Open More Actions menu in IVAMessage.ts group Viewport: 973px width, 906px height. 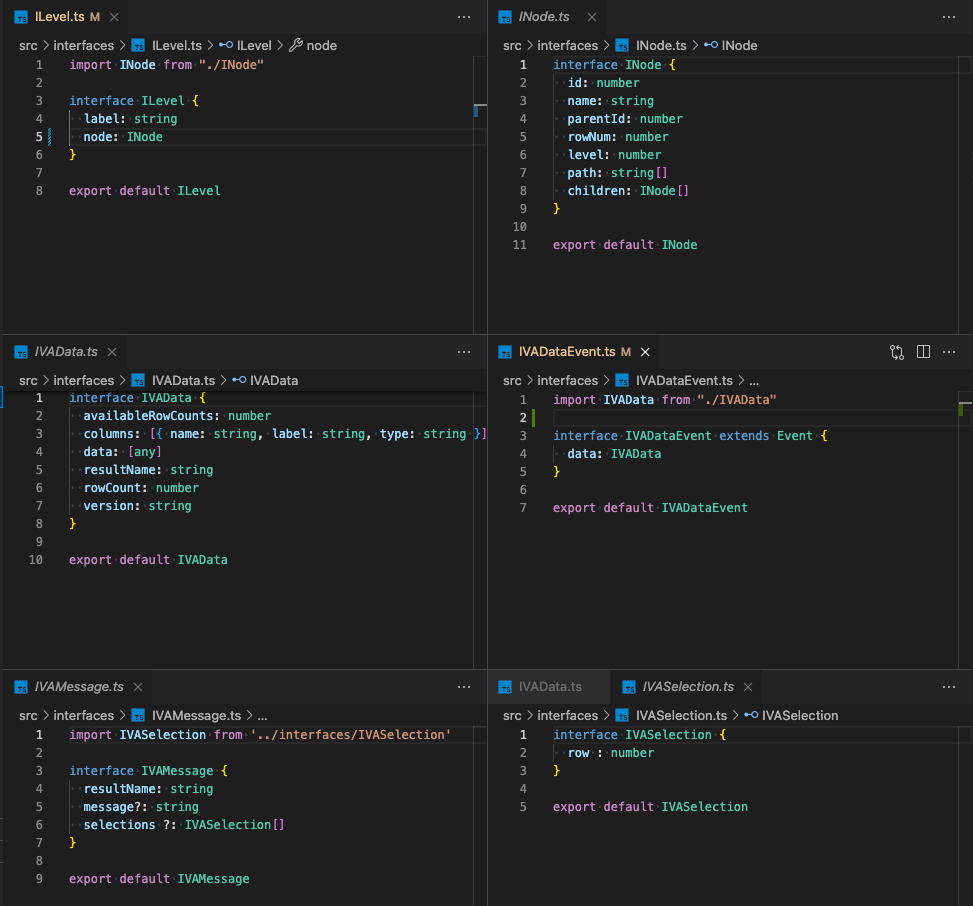463,687
